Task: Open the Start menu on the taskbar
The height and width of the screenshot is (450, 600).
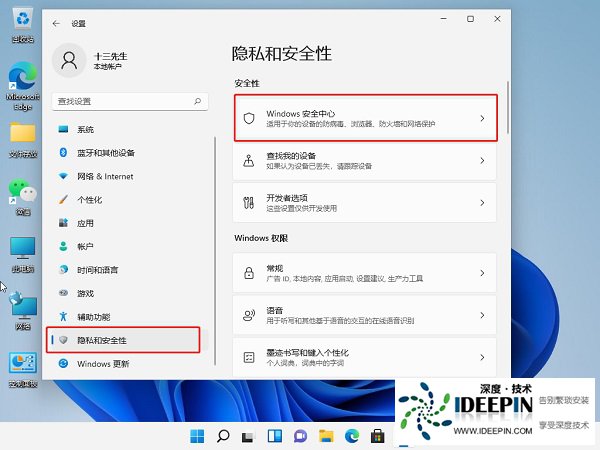Action: point(197,436)
